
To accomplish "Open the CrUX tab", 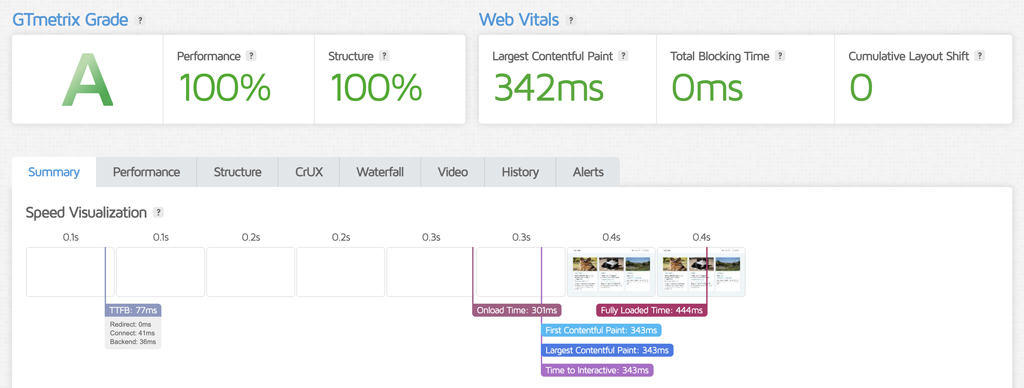I will (309, 172).
